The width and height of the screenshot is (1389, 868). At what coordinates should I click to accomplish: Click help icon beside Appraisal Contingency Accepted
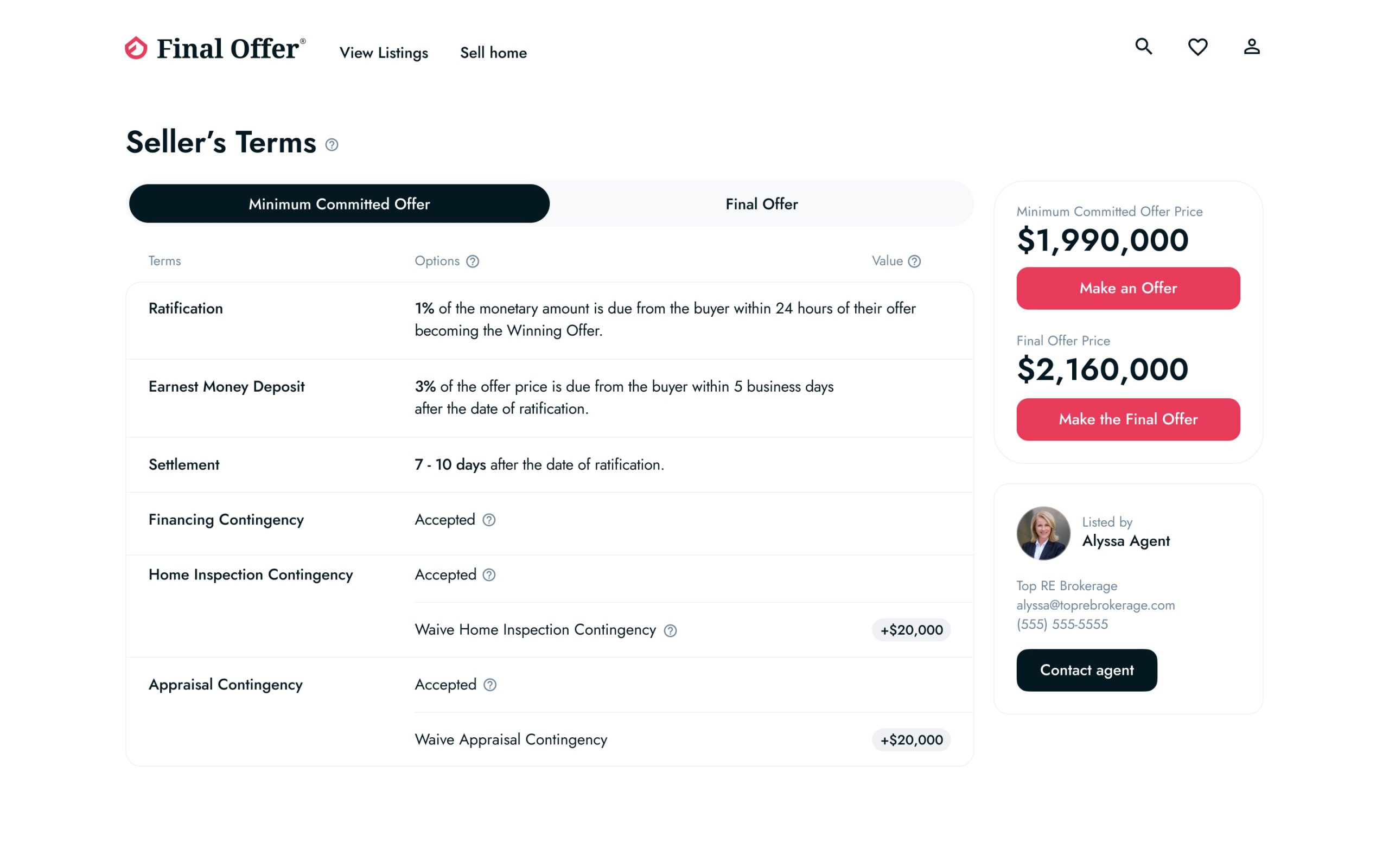[x=489, y=685]
